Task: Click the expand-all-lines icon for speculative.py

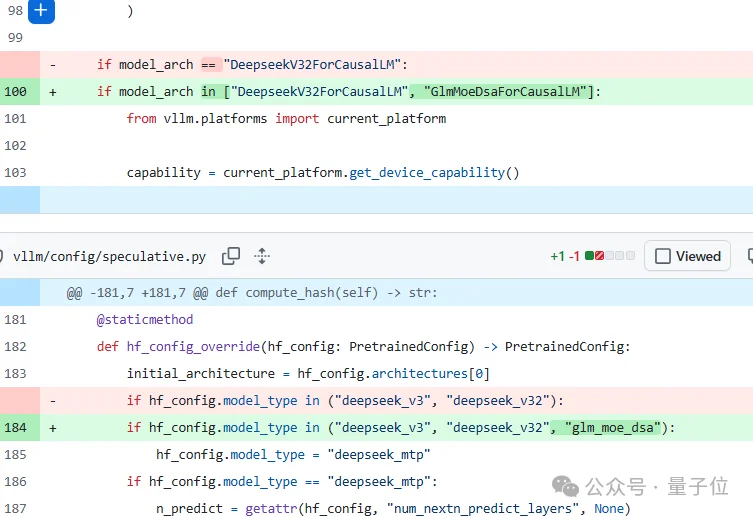Action: click(262, 256)
